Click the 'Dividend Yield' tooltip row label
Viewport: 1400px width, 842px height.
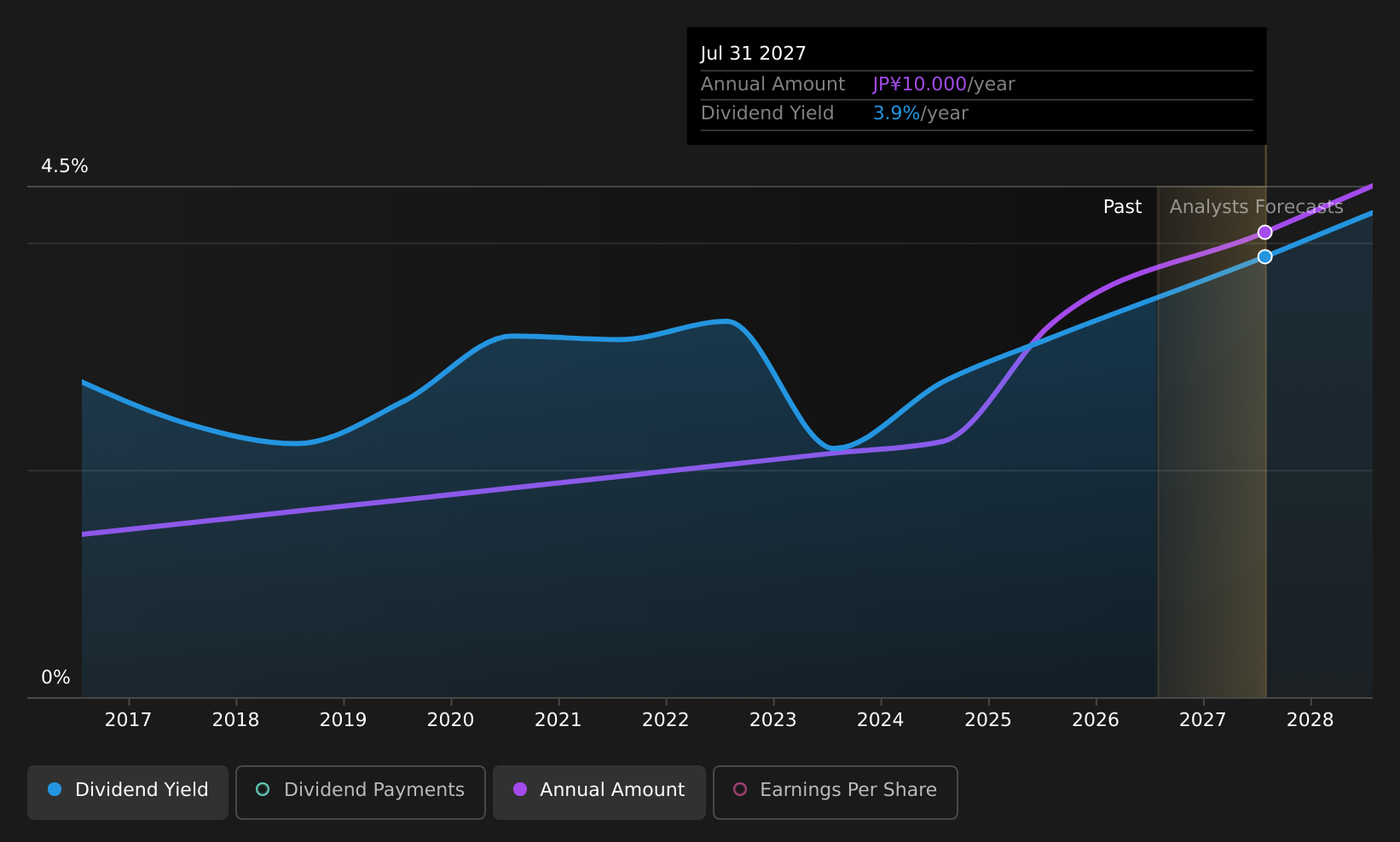coord(767,113)
